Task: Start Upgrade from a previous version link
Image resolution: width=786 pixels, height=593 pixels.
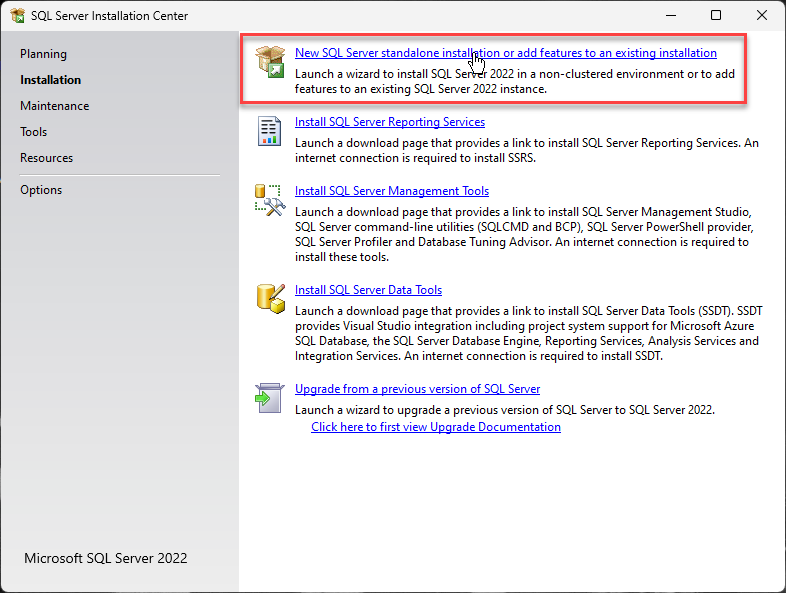Action: 417,389
